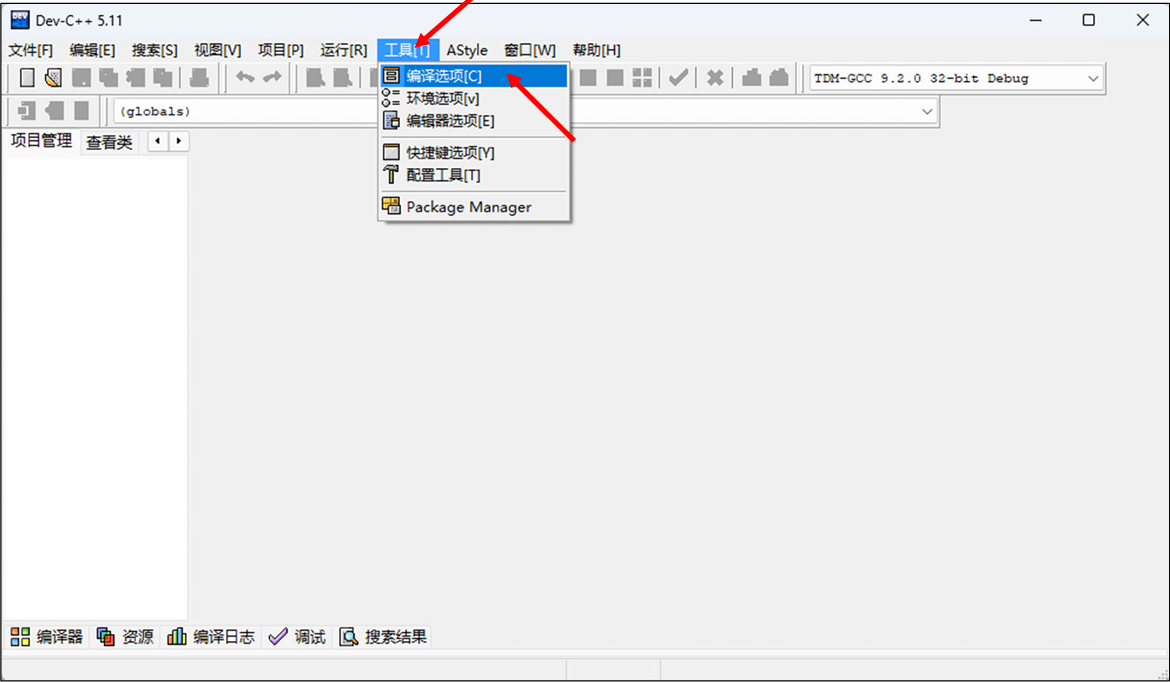Click the abort compilation X icon
This screenshot has width=1170, height=682.
coord(714,77)
